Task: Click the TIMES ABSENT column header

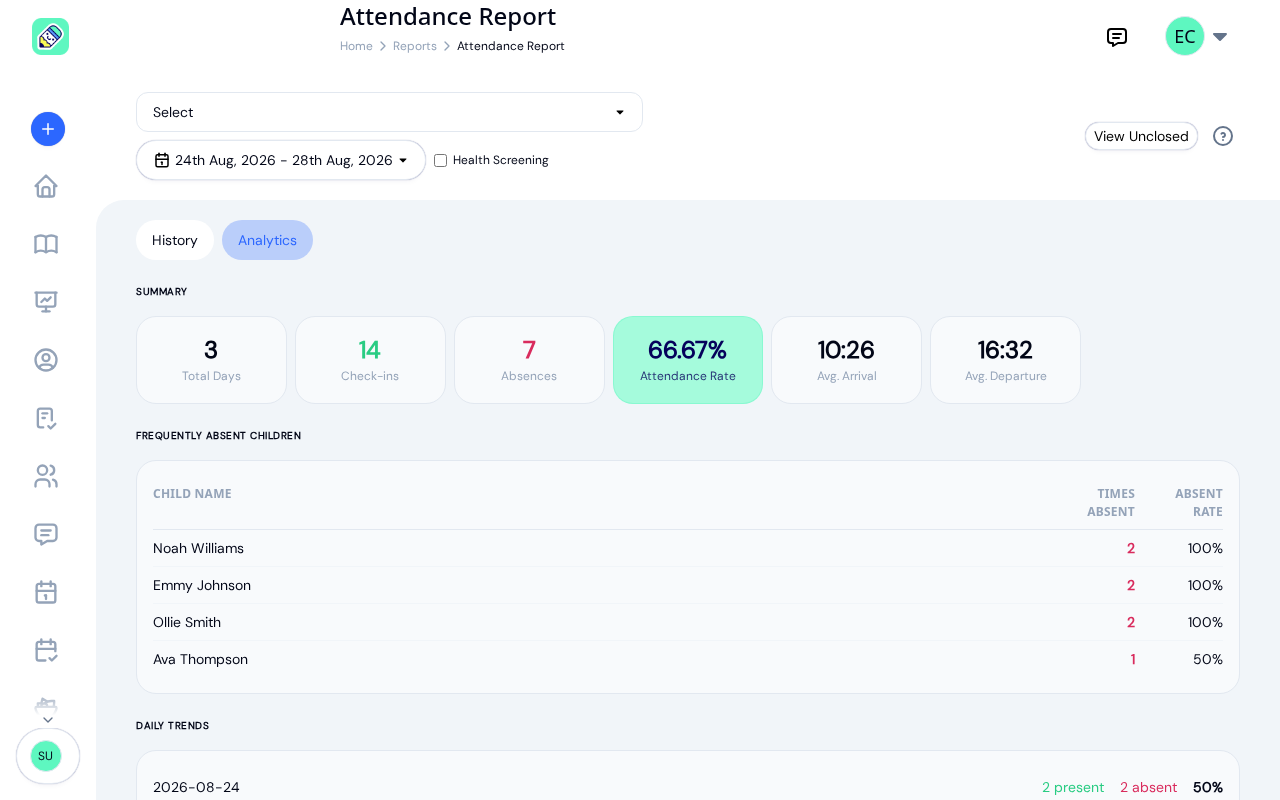Action: pyautogui.click(x=1111, y=503)
